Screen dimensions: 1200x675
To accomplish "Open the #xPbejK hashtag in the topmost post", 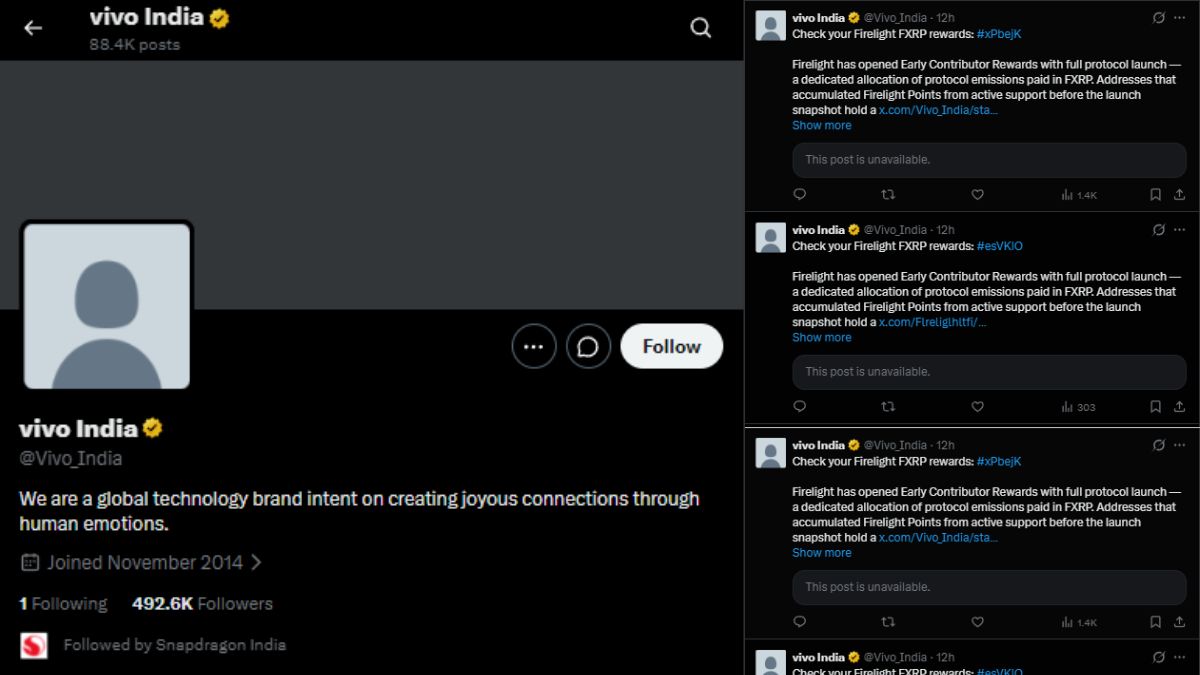I will (x=999, y=34).
